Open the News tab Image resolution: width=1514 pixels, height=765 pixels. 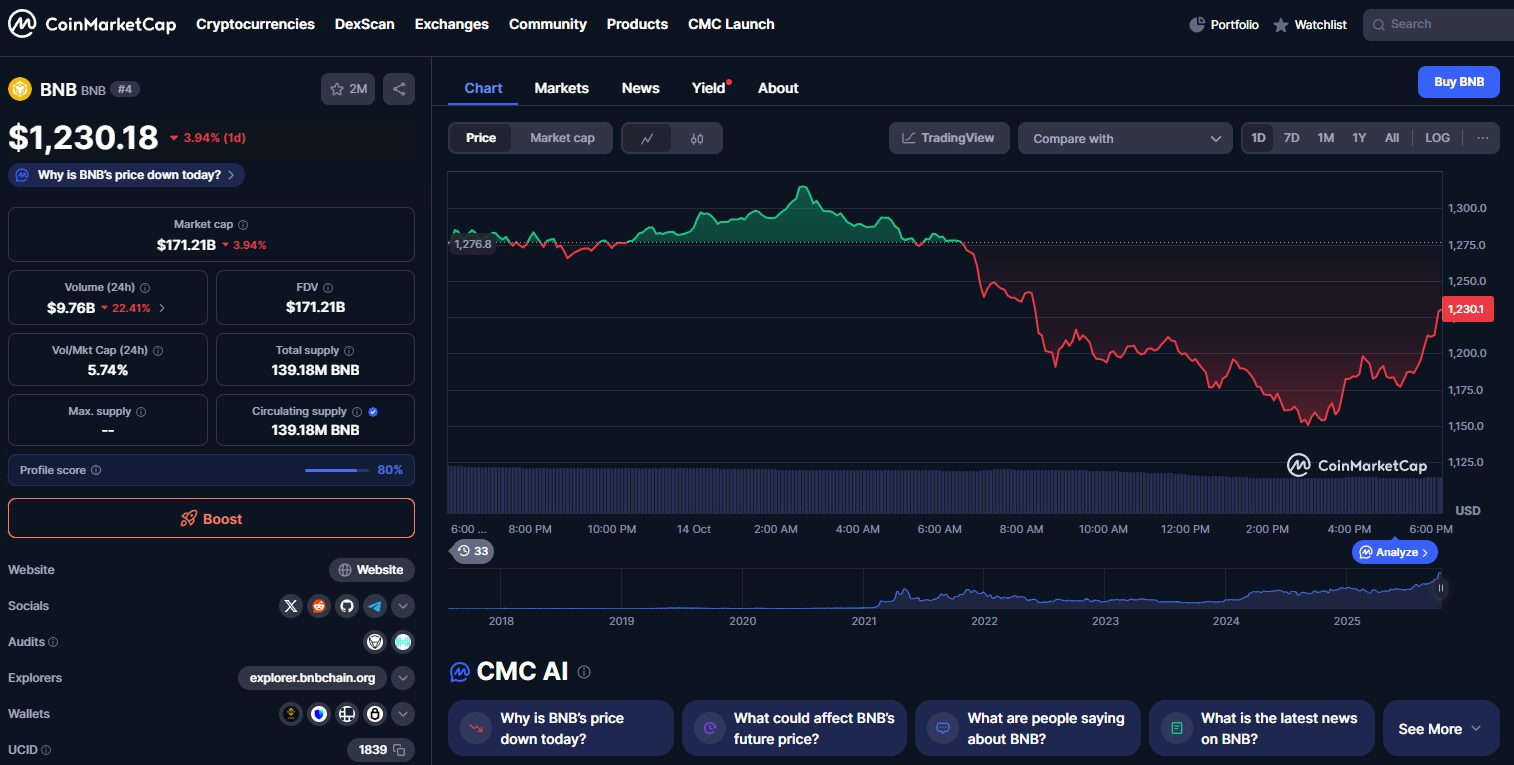click(641, 88)
